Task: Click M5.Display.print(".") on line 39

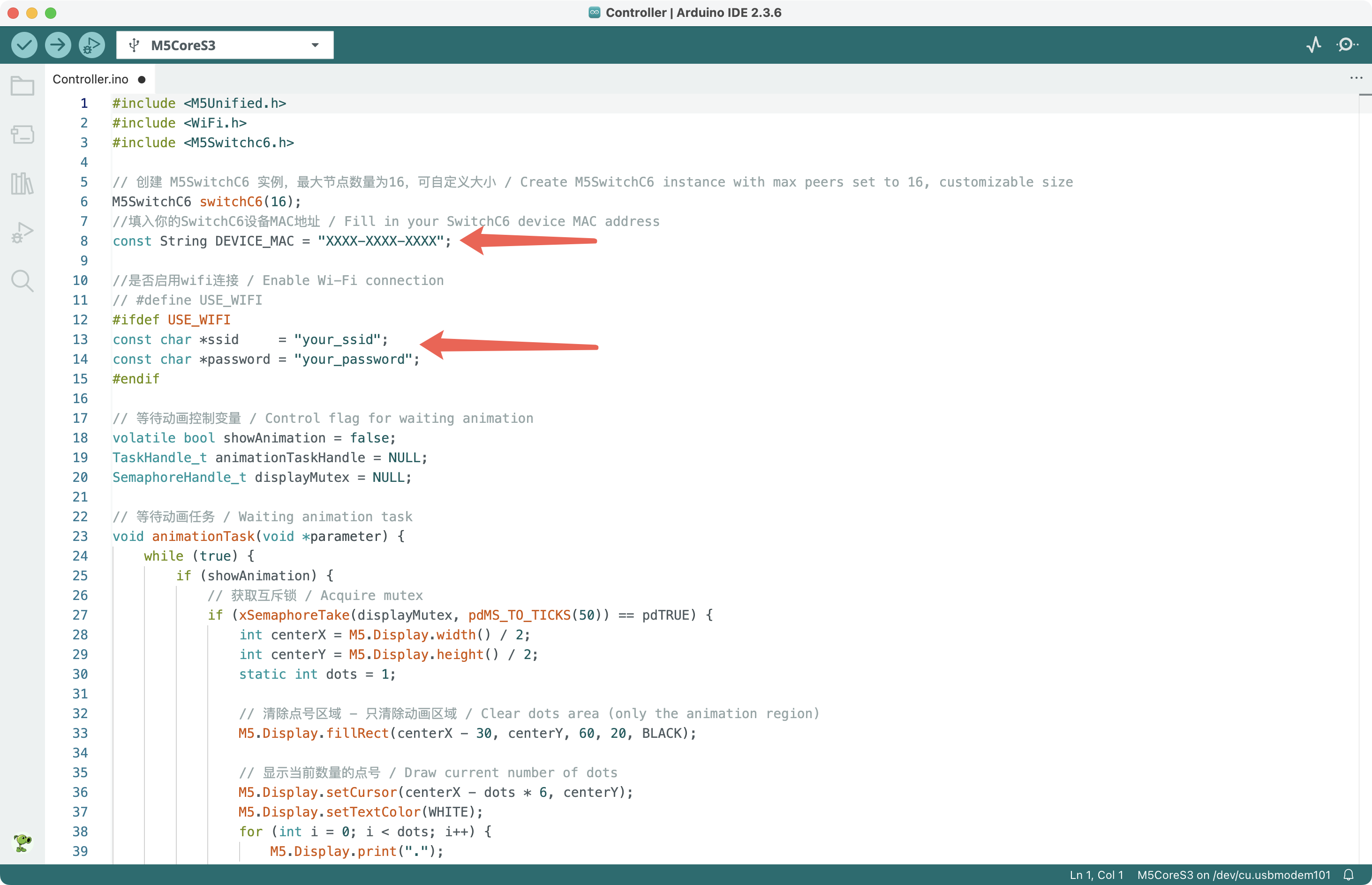Action: (x=356, y=851)
